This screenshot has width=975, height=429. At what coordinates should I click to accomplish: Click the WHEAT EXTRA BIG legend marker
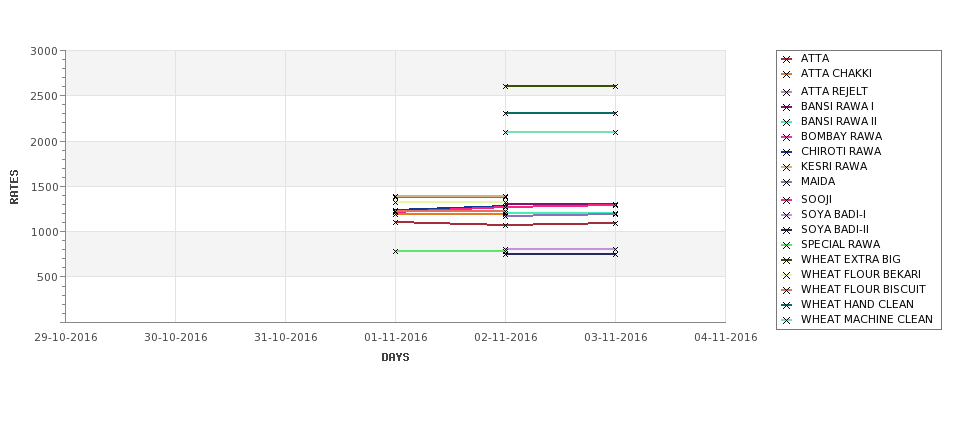[786, 260]
